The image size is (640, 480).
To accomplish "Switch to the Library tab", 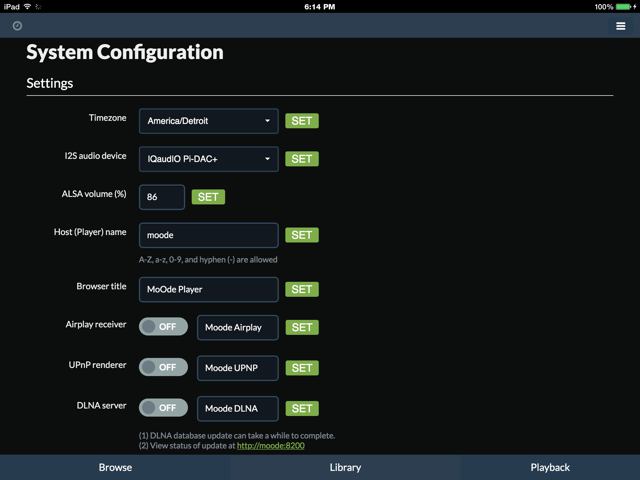I will [345, 467].
